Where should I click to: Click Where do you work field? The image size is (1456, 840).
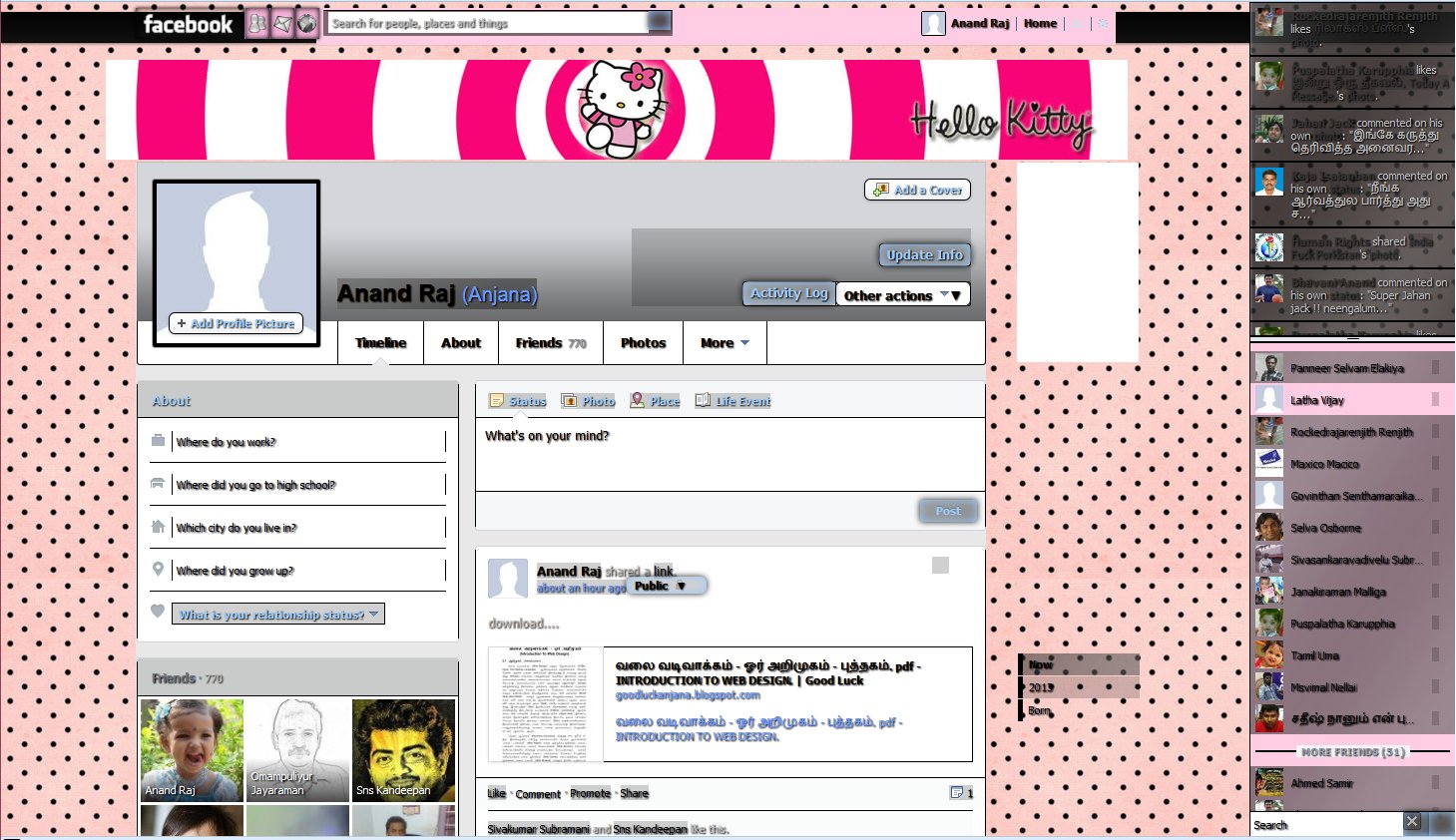pyautogui.click(x=309, y=442)
